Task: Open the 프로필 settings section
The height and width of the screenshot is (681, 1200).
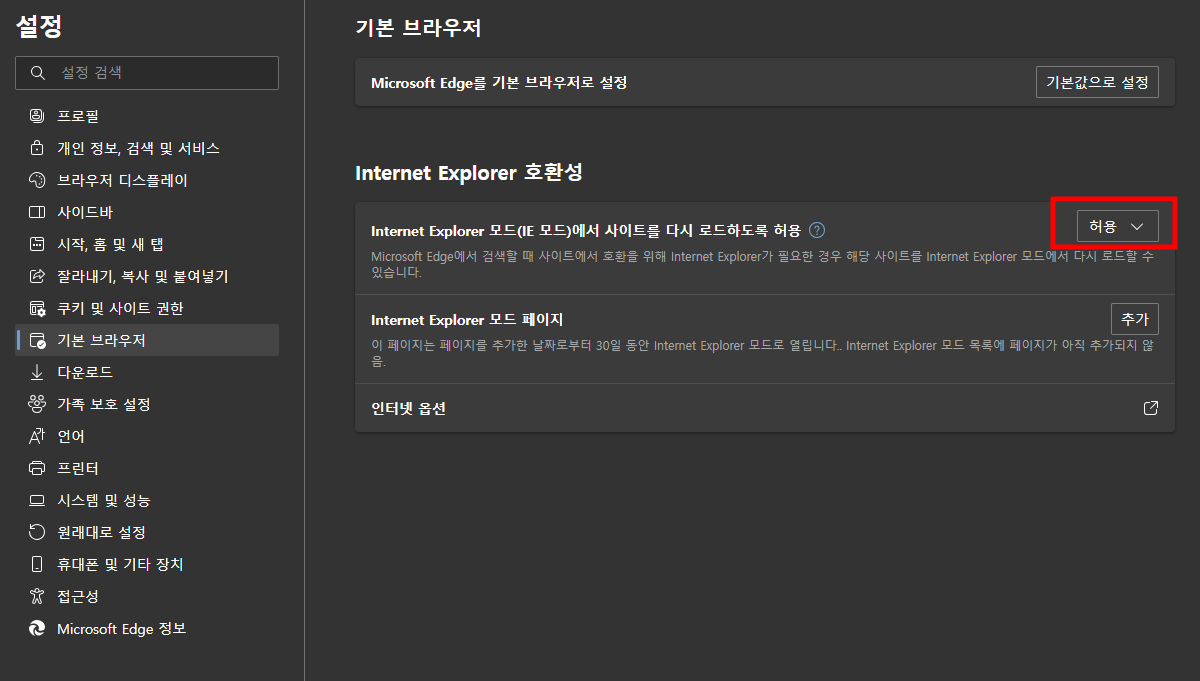Action: [148, 116]
